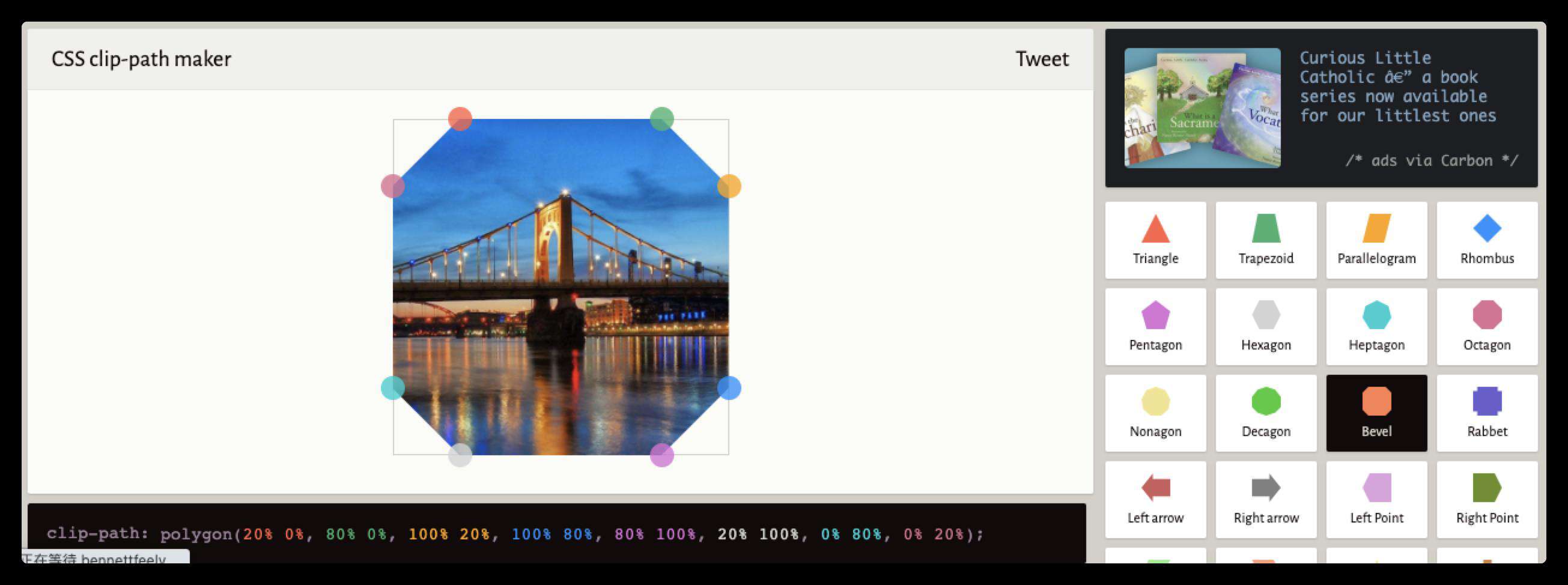Click the red '20% 0%' coordinate
Screen dimensions: 1568x585
click(x=273, y=535)
